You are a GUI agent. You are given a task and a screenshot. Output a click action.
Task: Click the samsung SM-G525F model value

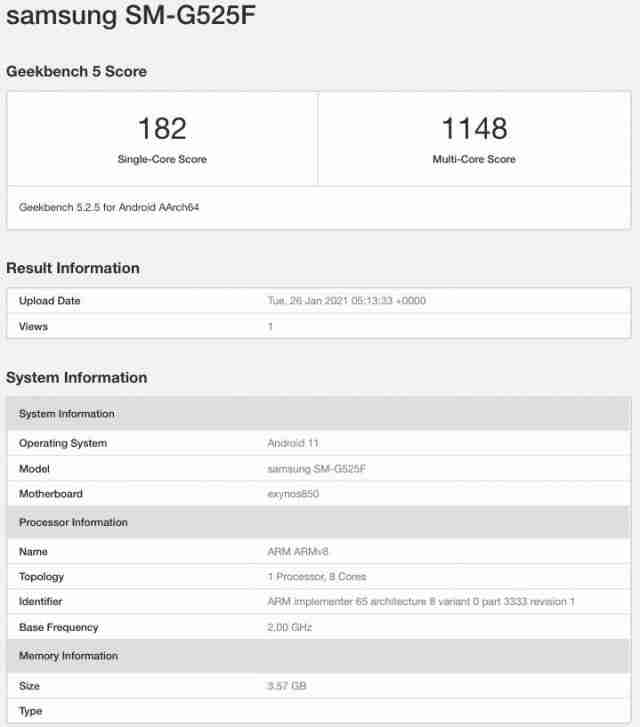pos(317,469)
